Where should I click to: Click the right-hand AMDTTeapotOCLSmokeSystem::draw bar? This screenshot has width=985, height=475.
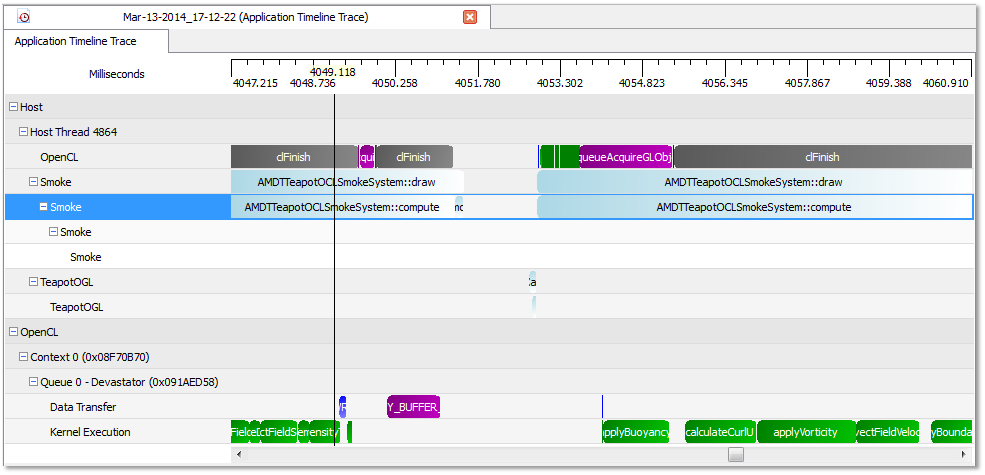[x=753, y=182]
